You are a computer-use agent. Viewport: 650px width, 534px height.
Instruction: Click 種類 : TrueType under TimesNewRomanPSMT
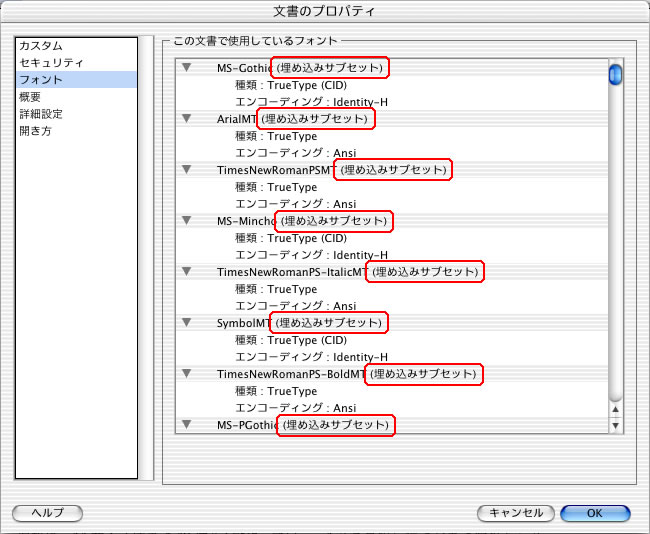(276, 187)
